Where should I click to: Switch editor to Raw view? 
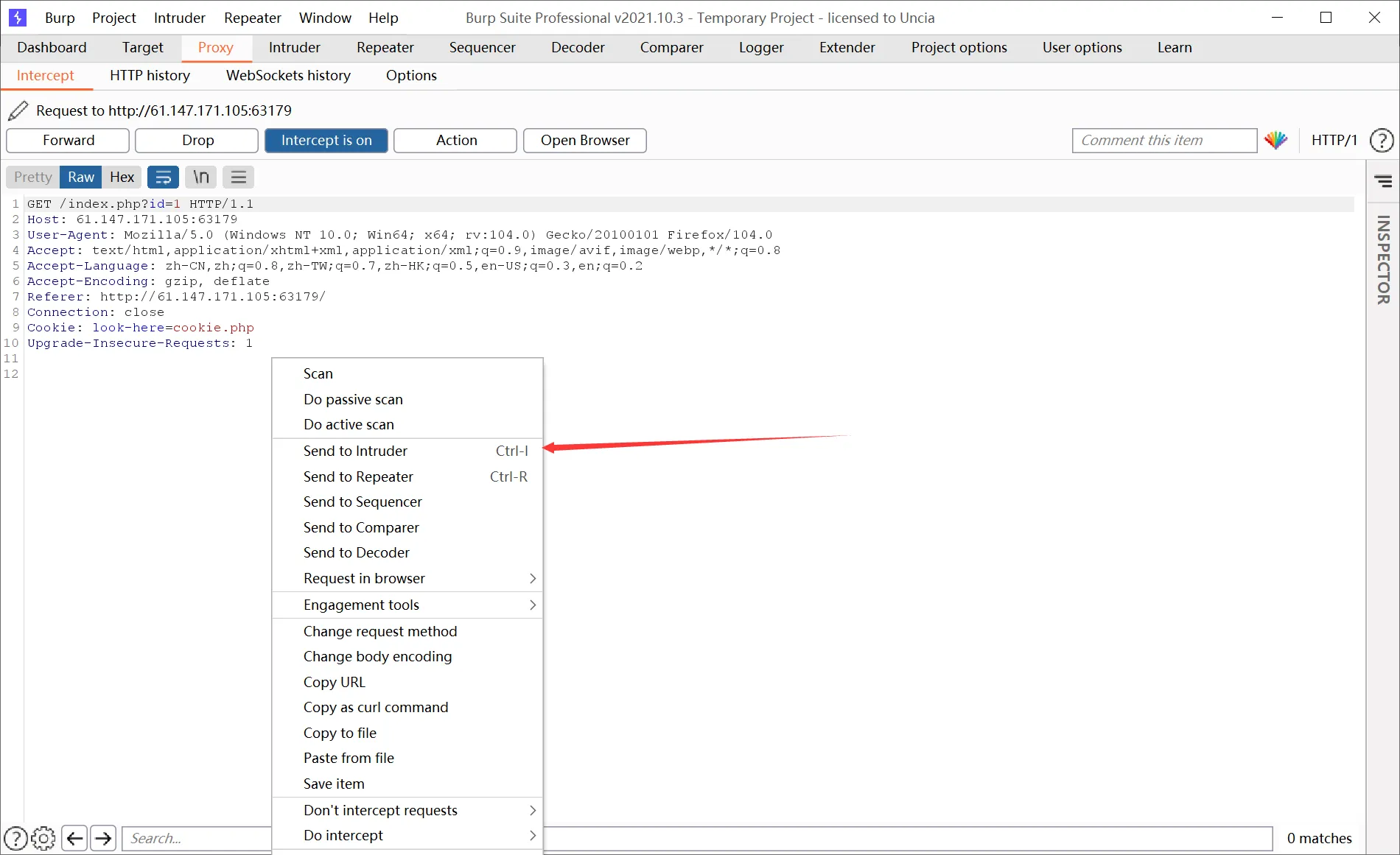(81, 177)
